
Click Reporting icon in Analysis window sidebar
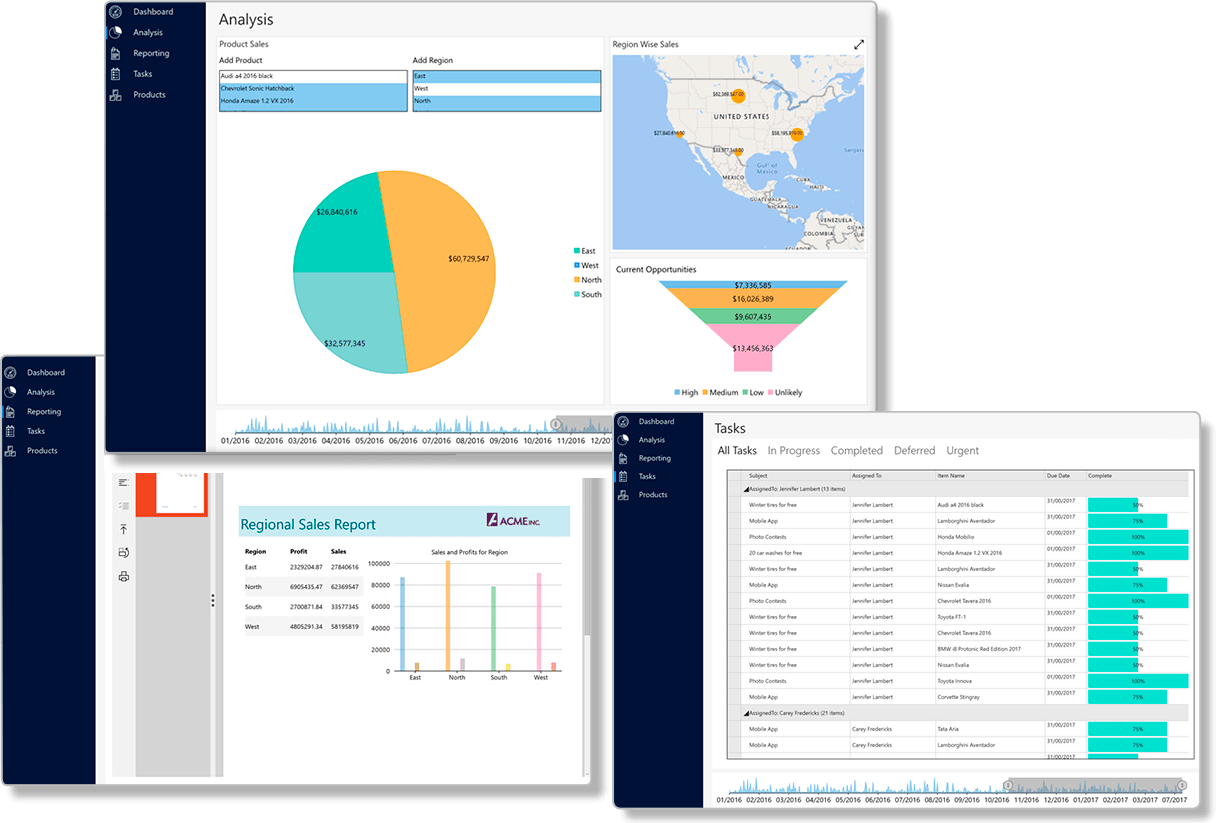pyautogui.click(x=115, y=53)
